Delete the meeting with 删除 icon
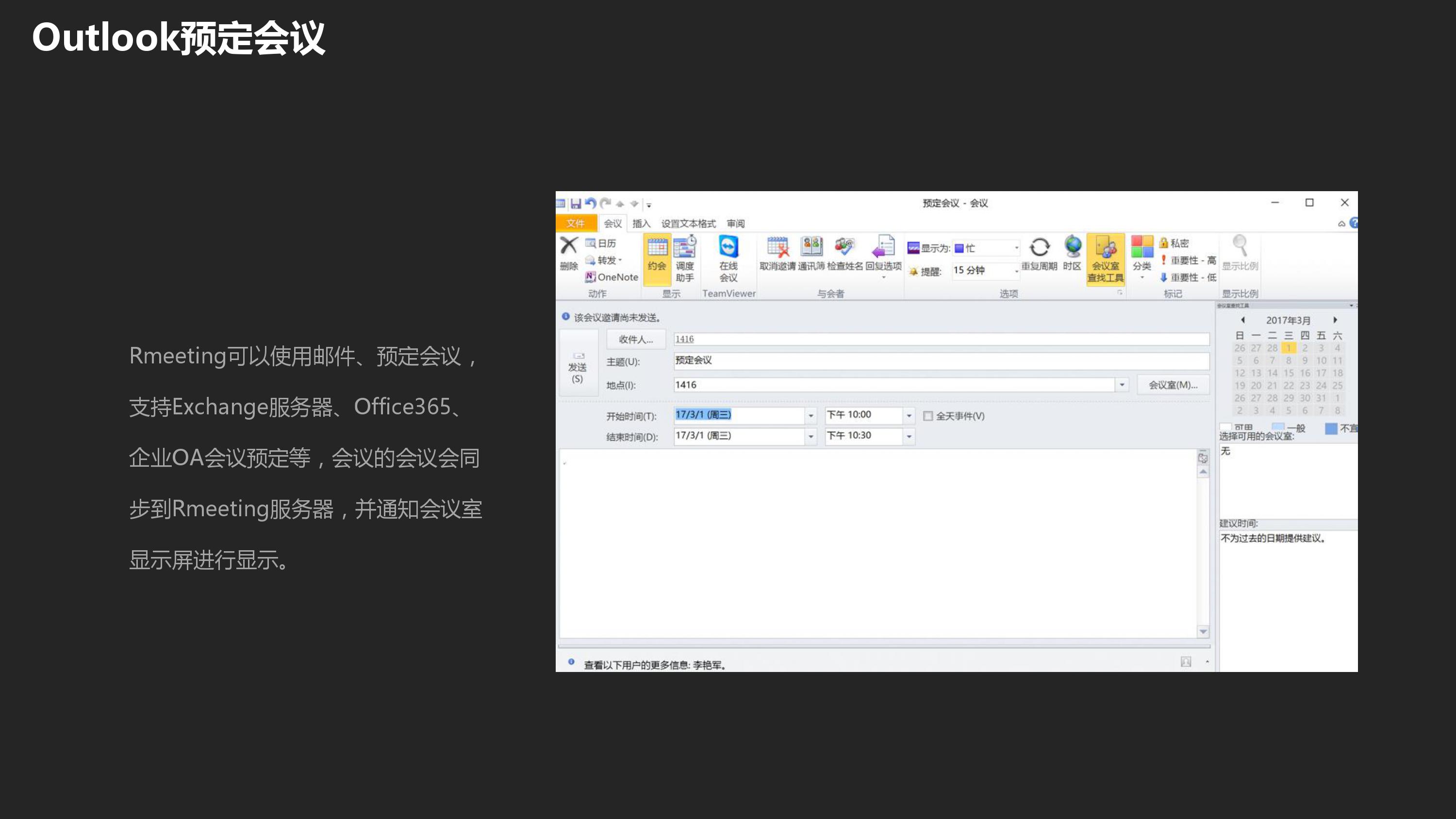Image resolution: width=1456 pixels, height=819 pixels. click(x=569, y=253)
